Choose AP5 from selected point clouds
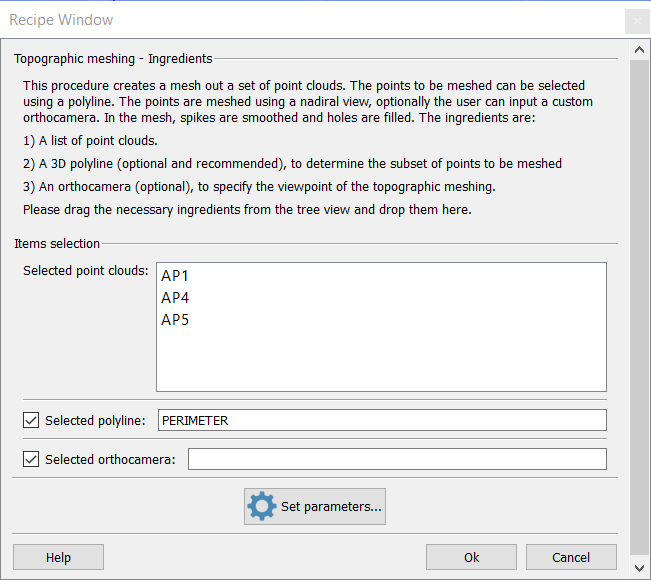Image resolution: width=651 pixels, height=580 pixels. pos(175,320)
